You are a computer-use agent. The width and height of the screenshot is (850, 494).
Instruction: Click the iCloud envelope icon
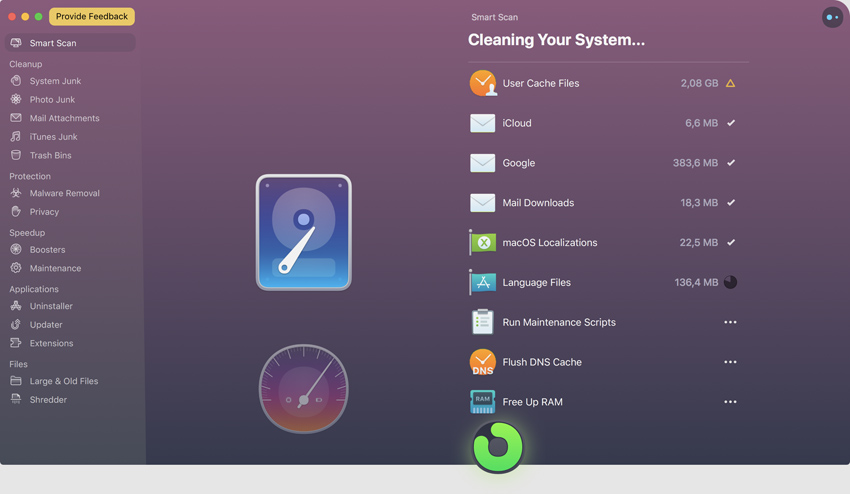482,123
